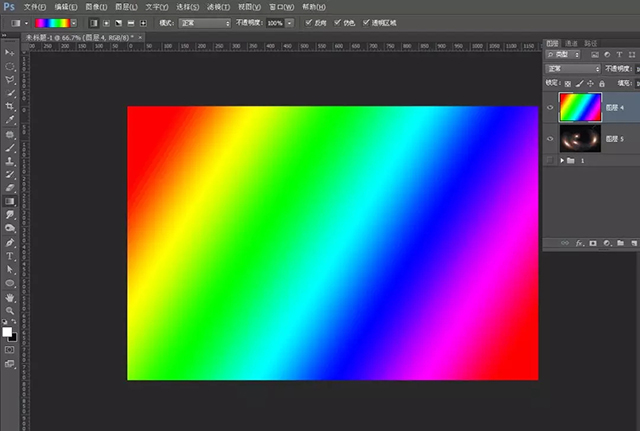640x431 pixels.
Task: Choose the linear gradient style icon
Action: (x=93, y=21)
